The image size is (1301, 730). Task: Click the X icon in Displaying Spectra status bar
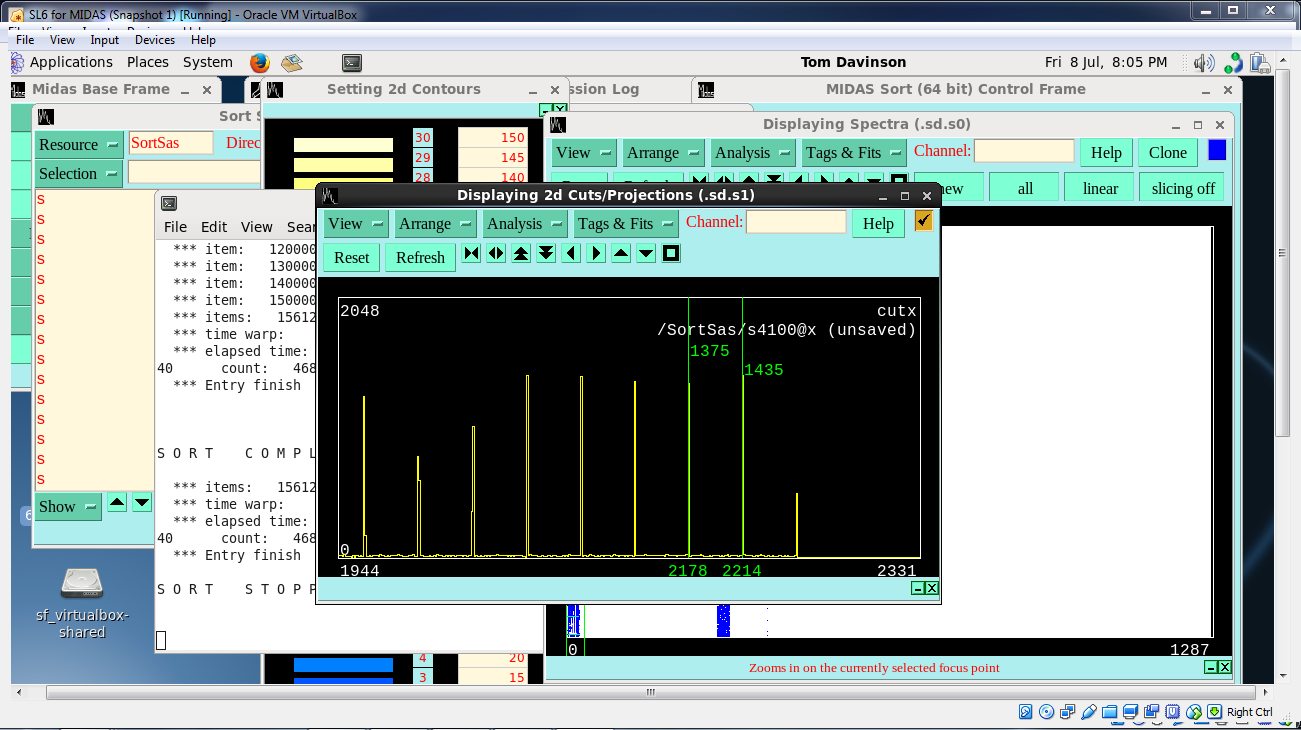click(1225, 667)
